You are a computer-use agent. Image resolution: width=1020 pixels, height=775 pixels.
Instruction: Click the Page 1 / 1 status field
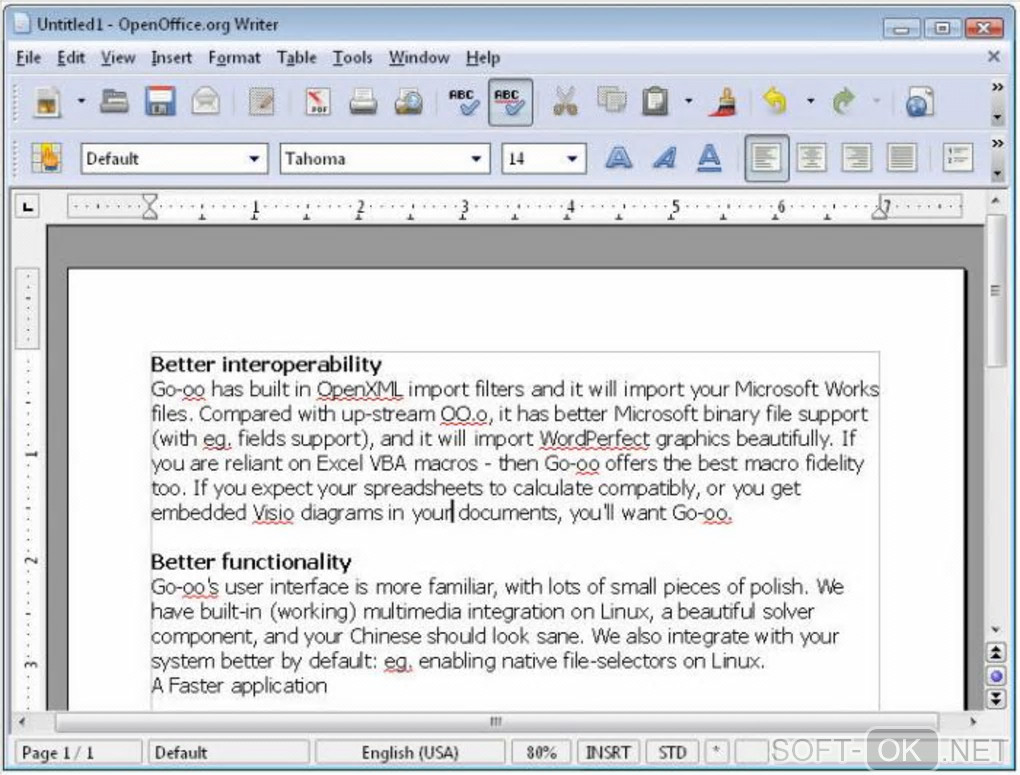pos(78,753)
